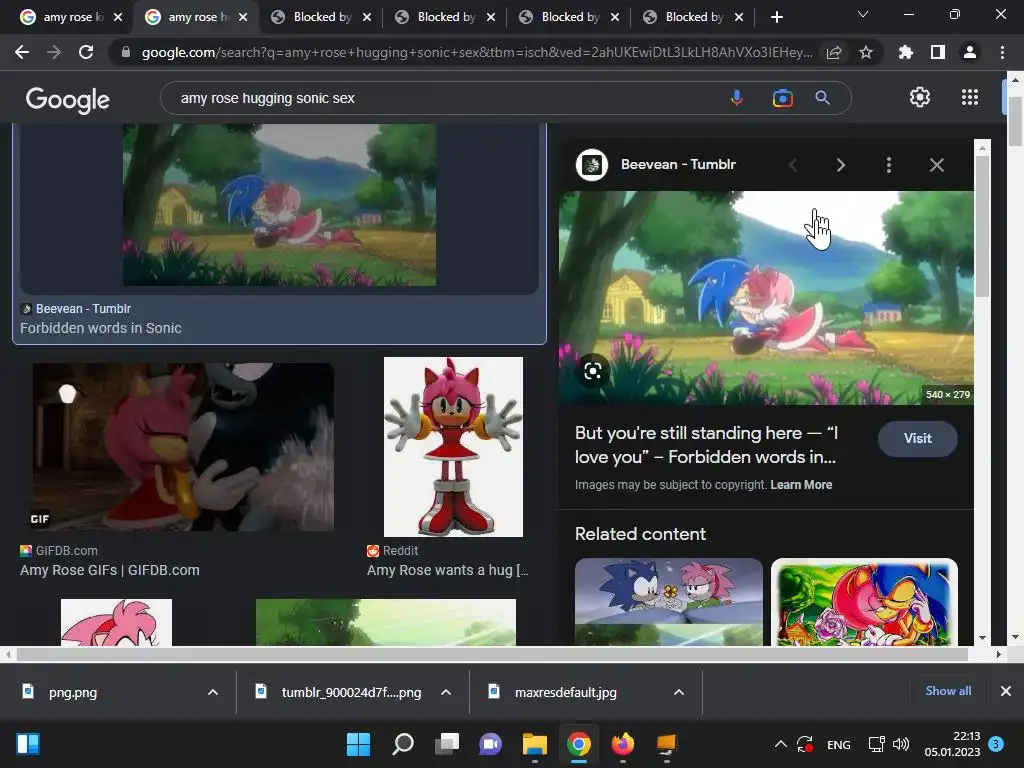Open the Chrome three-dot menu
This screenshot has width=1024, height=768.
coord(1002,52)
